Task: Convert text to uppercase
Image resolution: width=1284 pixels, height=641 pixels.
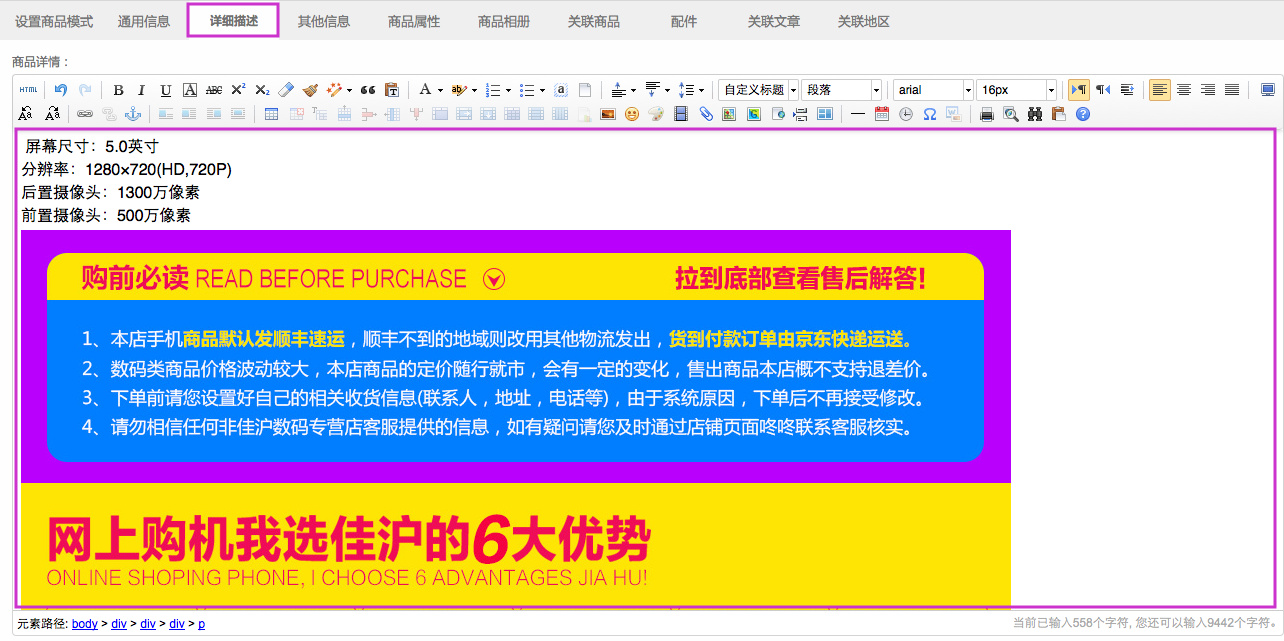Action: pyautogui.click(x=25, y=114)
